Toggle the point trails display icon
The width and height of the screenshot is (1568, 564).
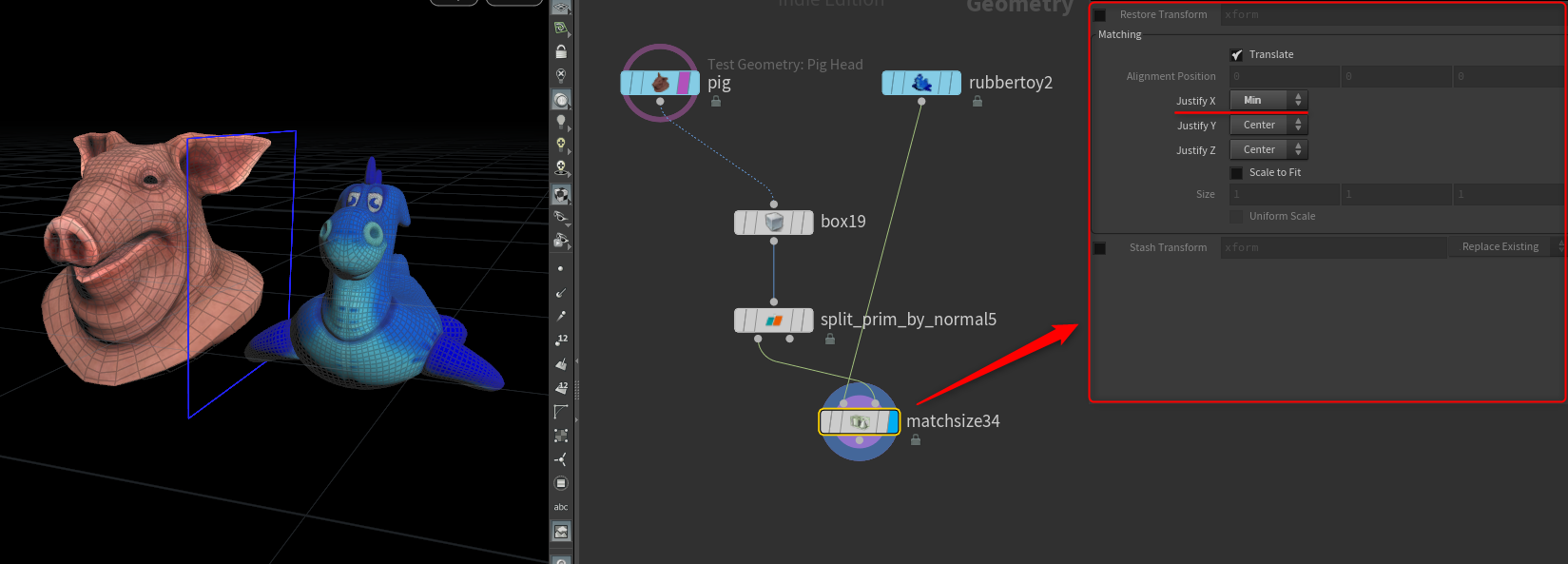(561, 316)
